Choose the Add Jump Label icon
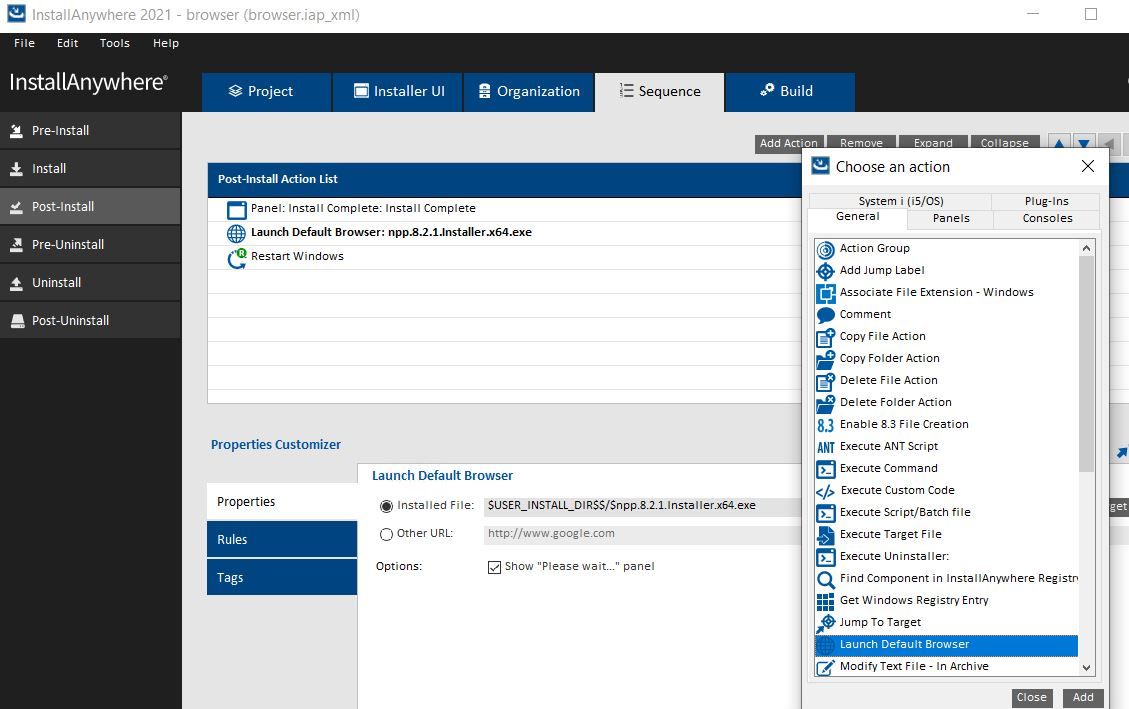 (x=825, y=271)
